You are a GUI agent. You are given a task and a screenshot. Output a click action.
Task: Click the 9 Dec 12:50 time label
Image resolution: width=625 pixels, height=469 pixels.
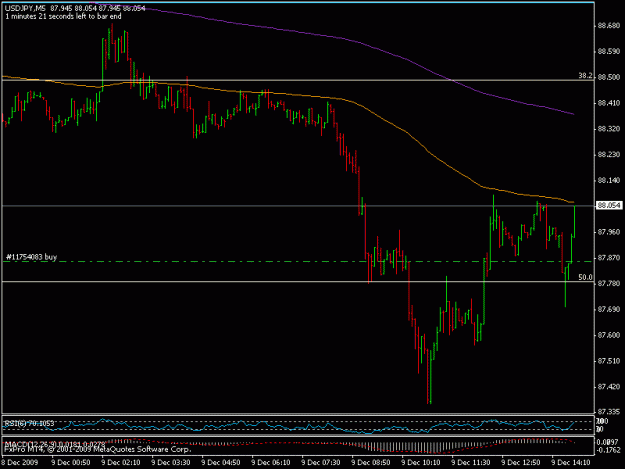[521, 463]
